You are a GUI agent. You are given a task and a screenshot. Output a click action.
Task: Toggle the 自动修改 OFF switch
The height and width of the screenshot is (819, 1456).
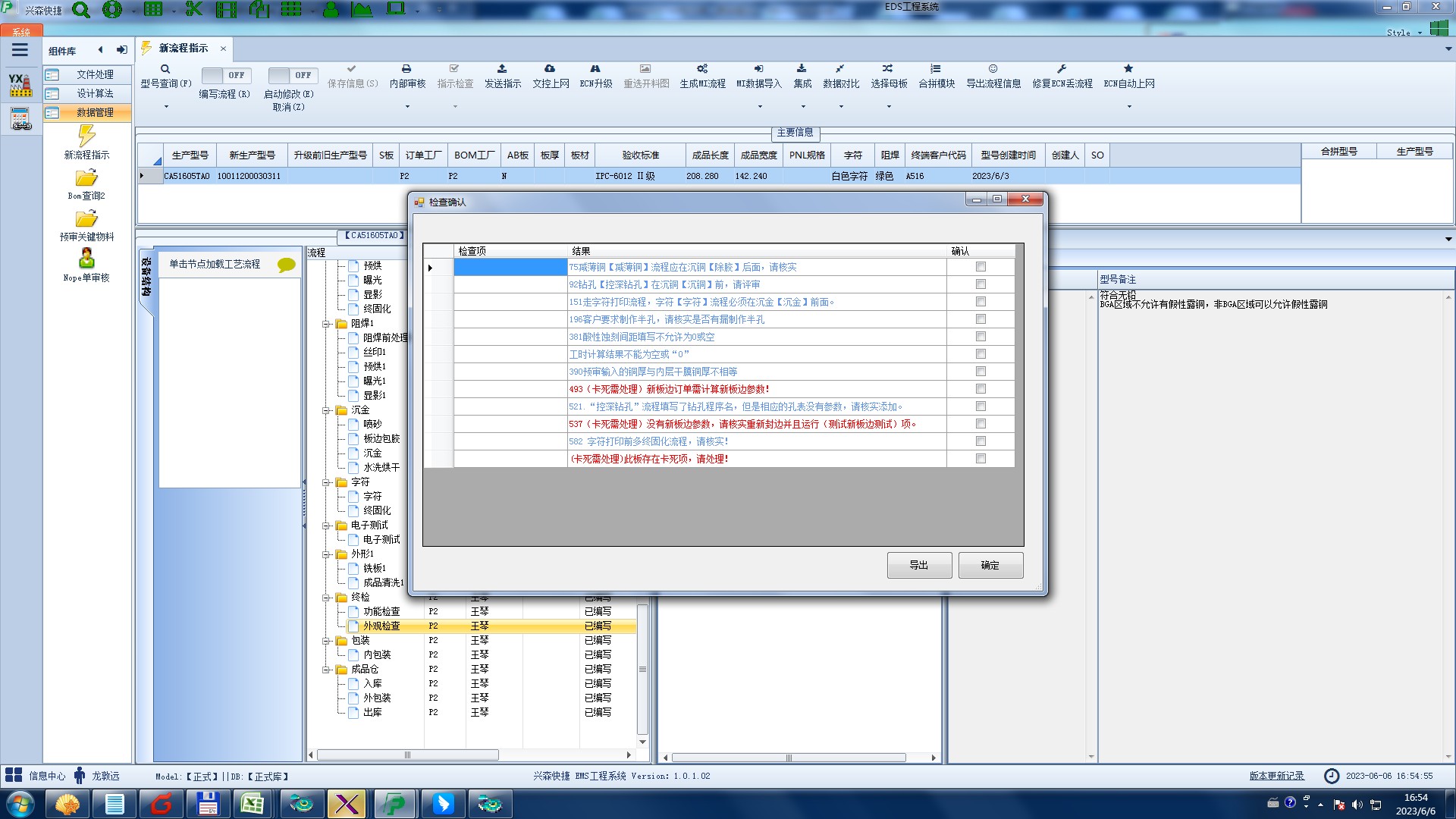pos(292,75)
